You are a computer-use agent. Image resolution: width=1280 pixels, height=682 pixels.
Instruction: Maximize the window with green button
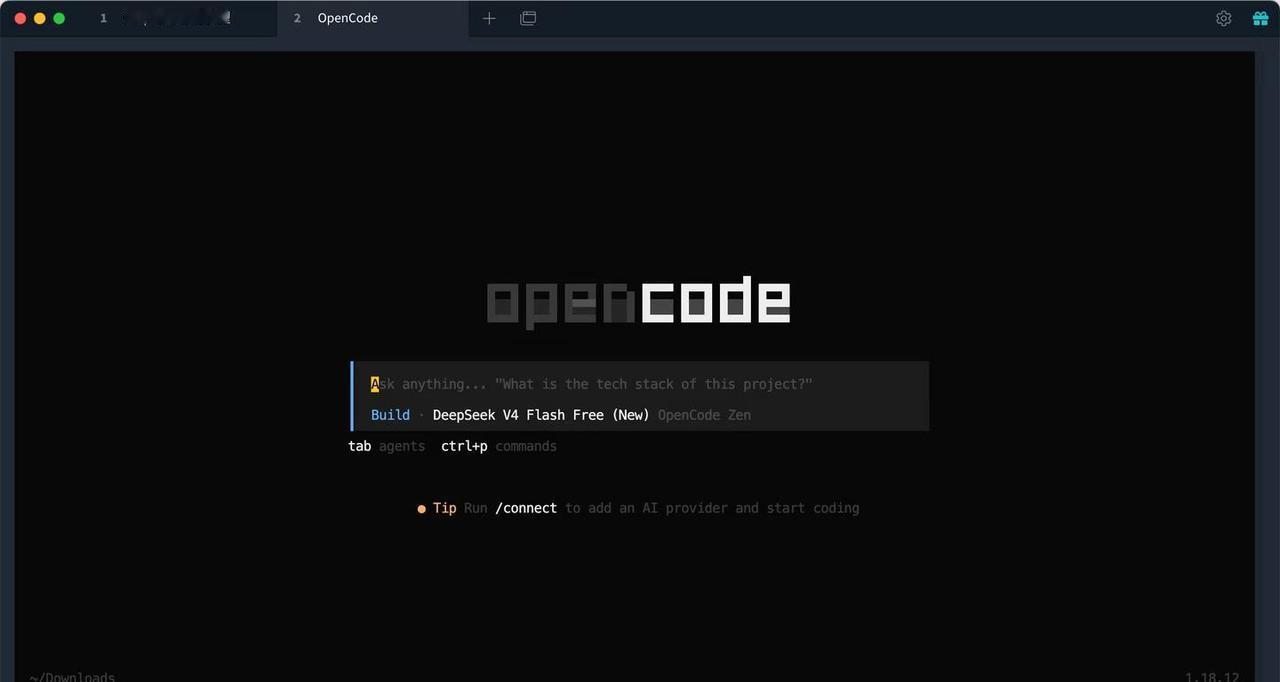click(59, 18)
